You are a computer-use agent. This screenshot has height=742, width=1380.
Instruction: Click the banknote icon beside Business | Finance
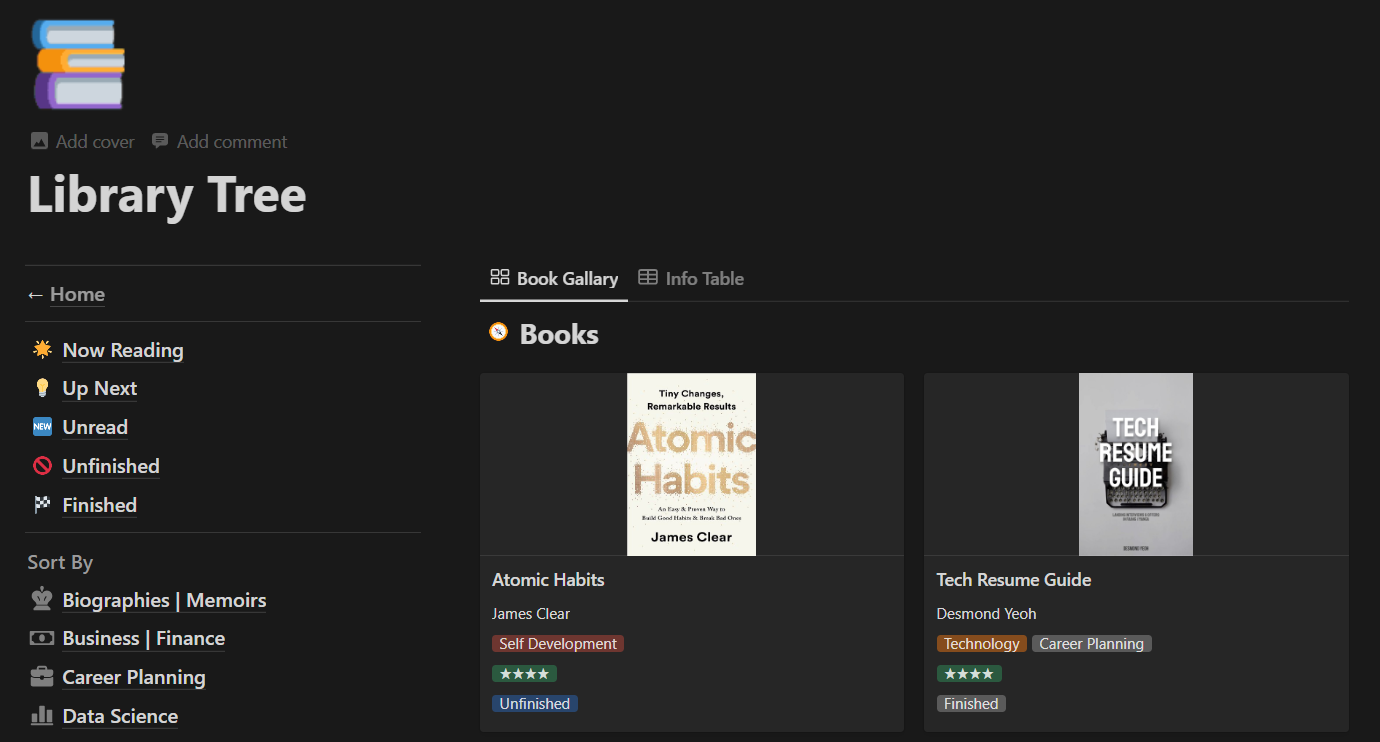[42, 638]
